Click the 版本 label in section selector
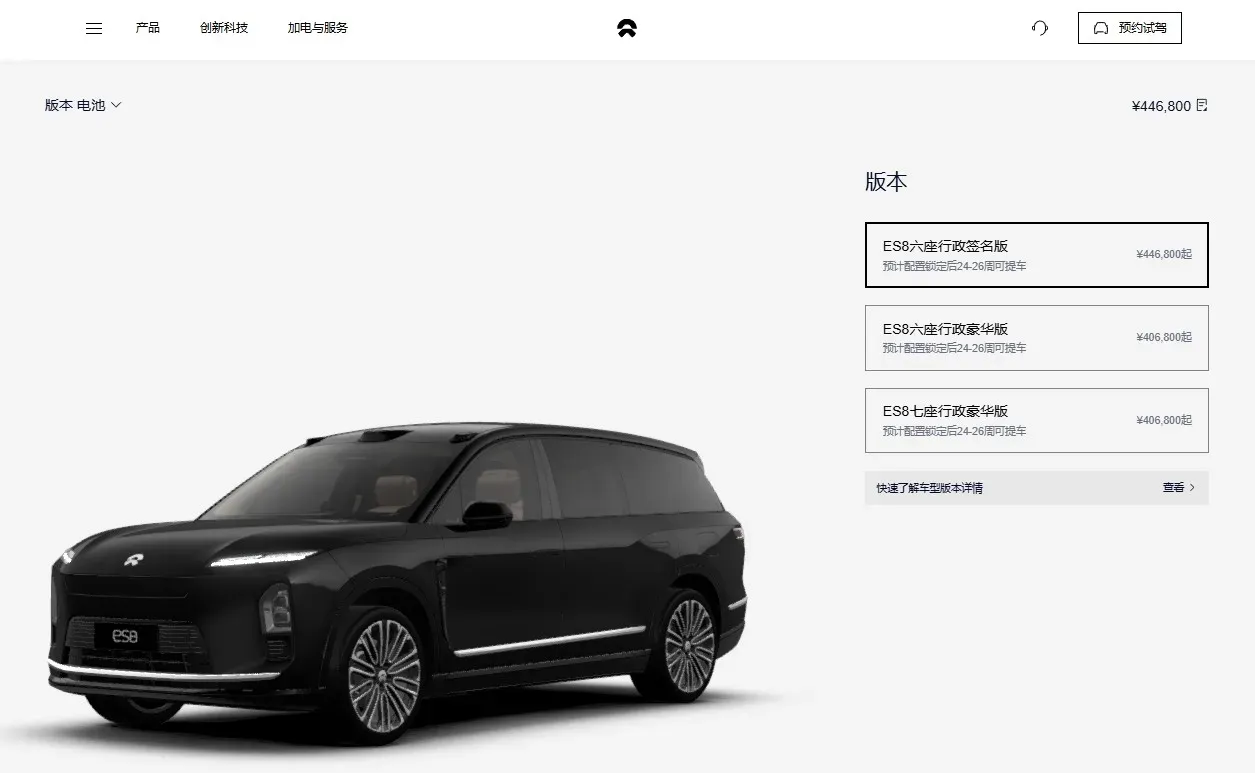This screenshot has width=1255, height=773. click(59, 105)
